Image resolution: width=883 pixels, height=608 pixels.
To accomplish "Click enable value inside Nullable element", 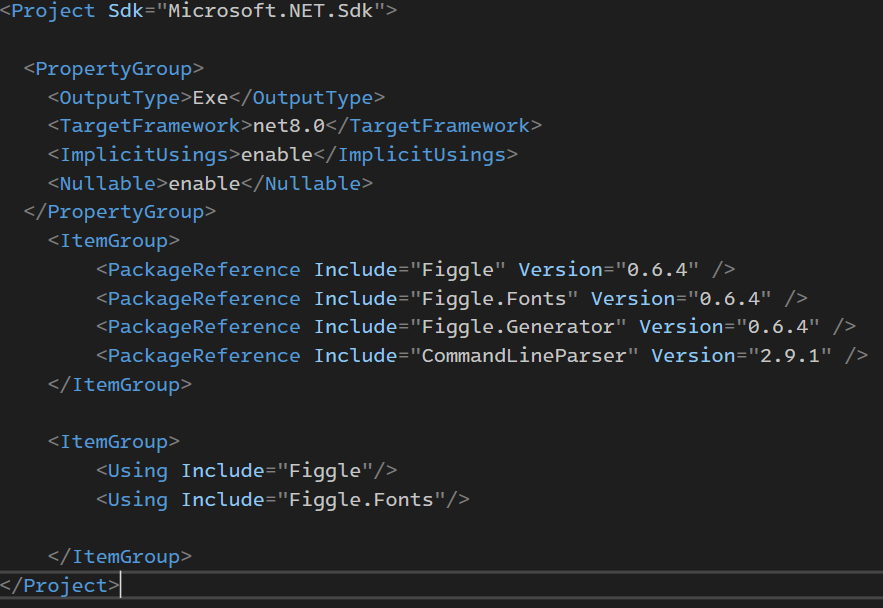I will 204,184.
